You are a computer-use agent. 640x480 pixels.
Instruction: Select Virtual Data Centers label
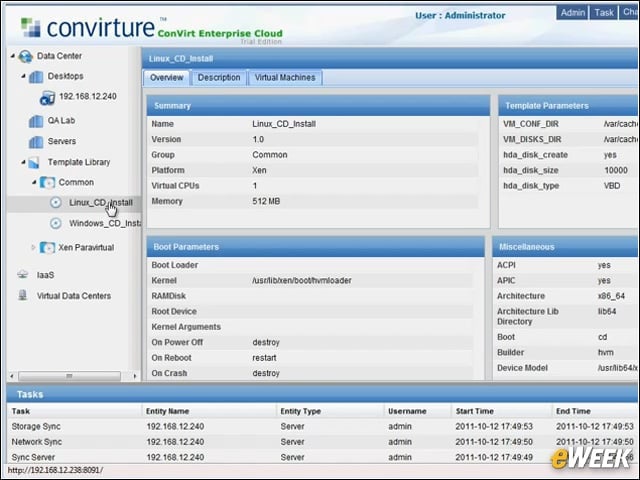point(74,296)
